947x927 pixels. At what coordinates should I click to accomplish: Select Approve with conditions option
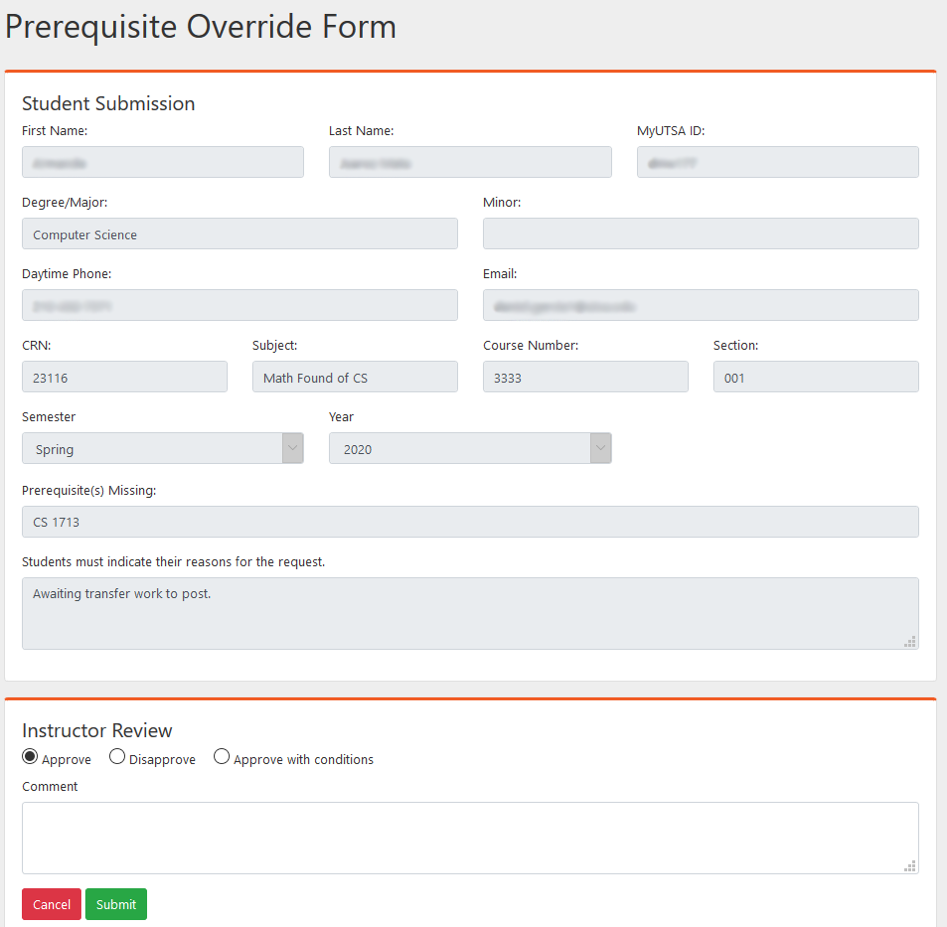[x=222, y=756]
